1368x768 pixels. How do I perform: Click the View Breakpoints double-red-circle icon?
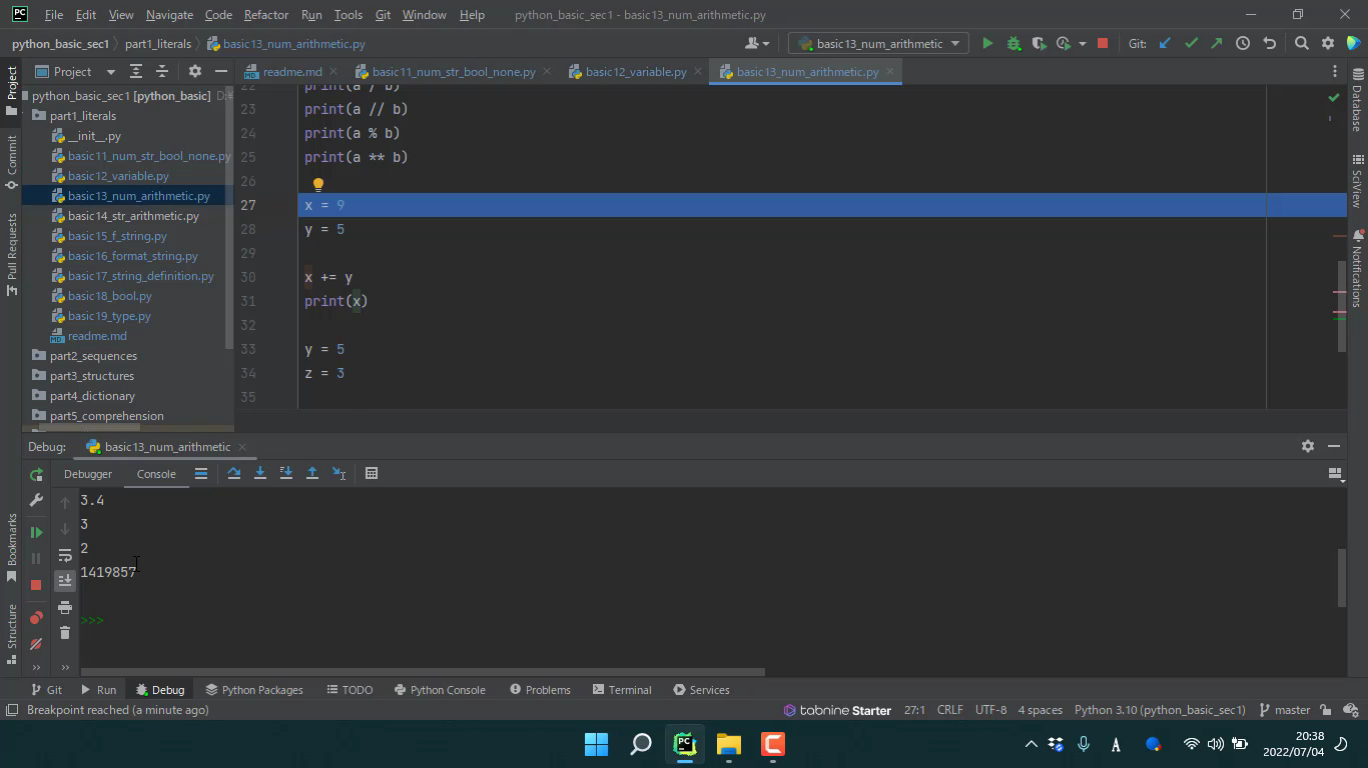(x=36, y=618)
